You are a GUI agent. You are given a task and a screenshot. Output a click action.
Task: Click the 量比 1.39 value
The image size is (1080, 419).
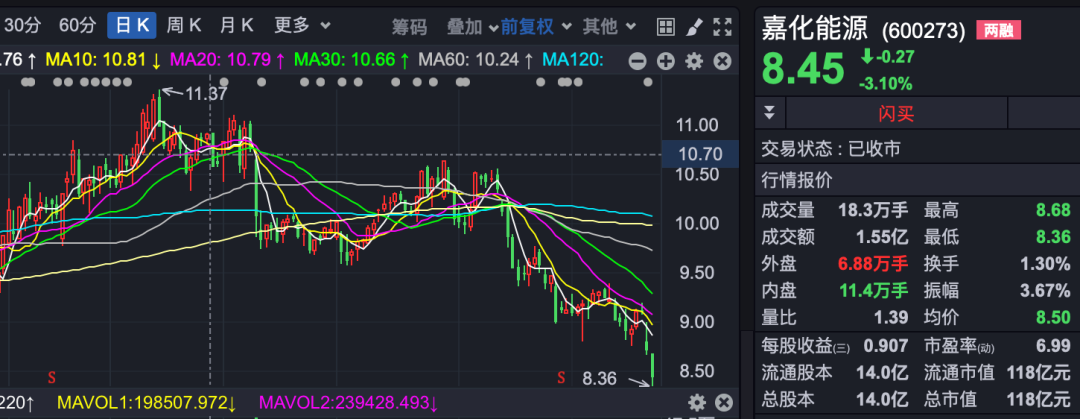[x=890, y=317]
